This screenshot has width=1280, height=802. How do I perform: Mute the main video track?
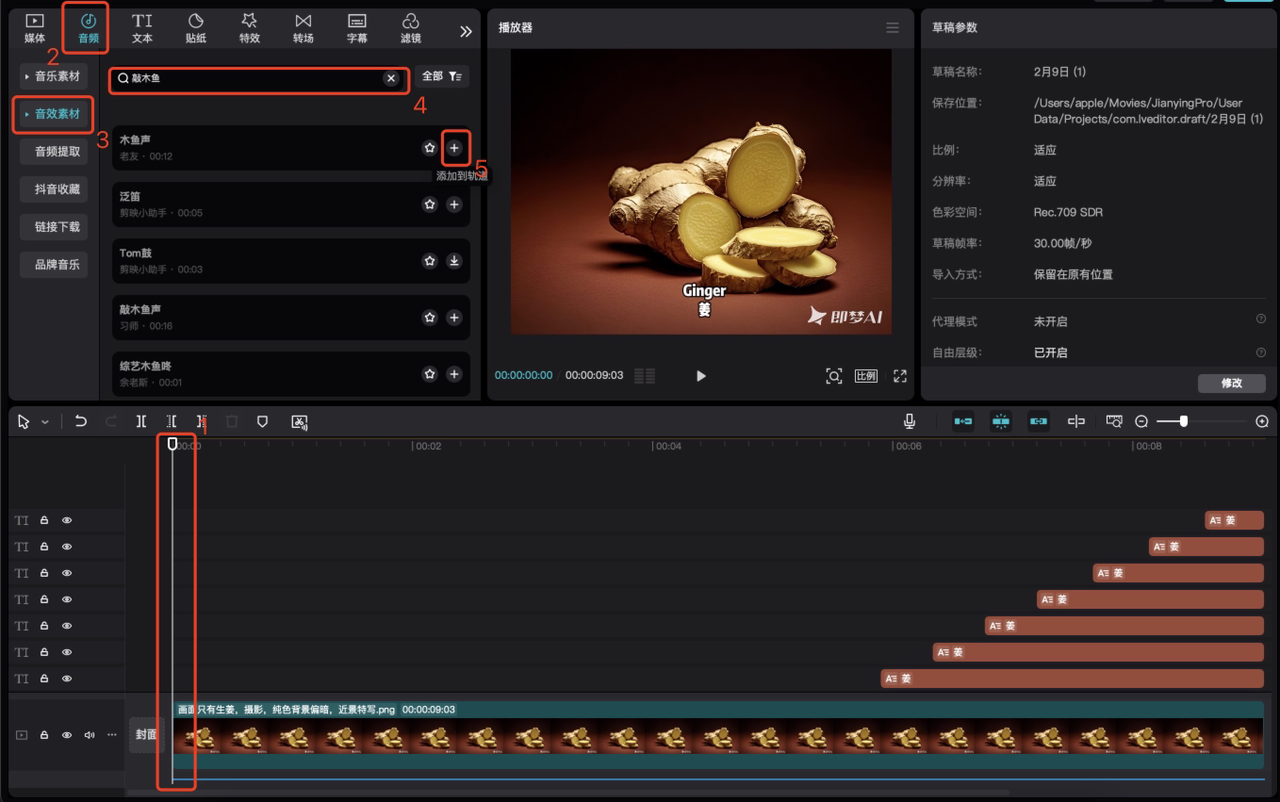89,735
